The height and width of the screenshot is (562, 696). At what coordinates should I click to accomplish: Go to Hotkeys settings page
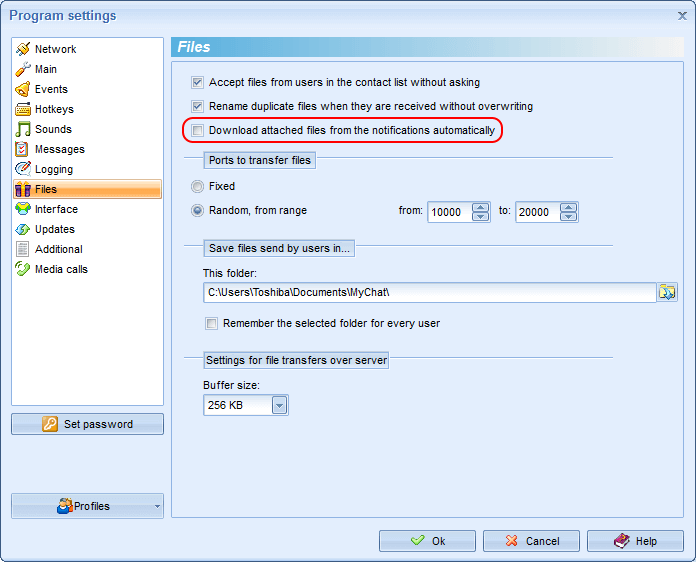[x=54, y=109]
